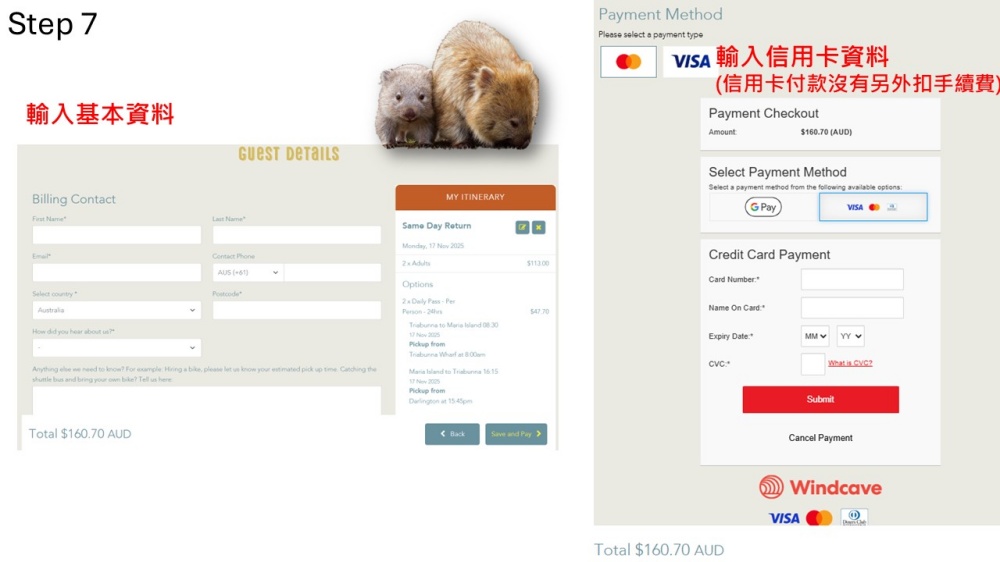Expand How did you hear about us dropdown
This screenshot has height=562, width=1000.
(x=117, y=348)
